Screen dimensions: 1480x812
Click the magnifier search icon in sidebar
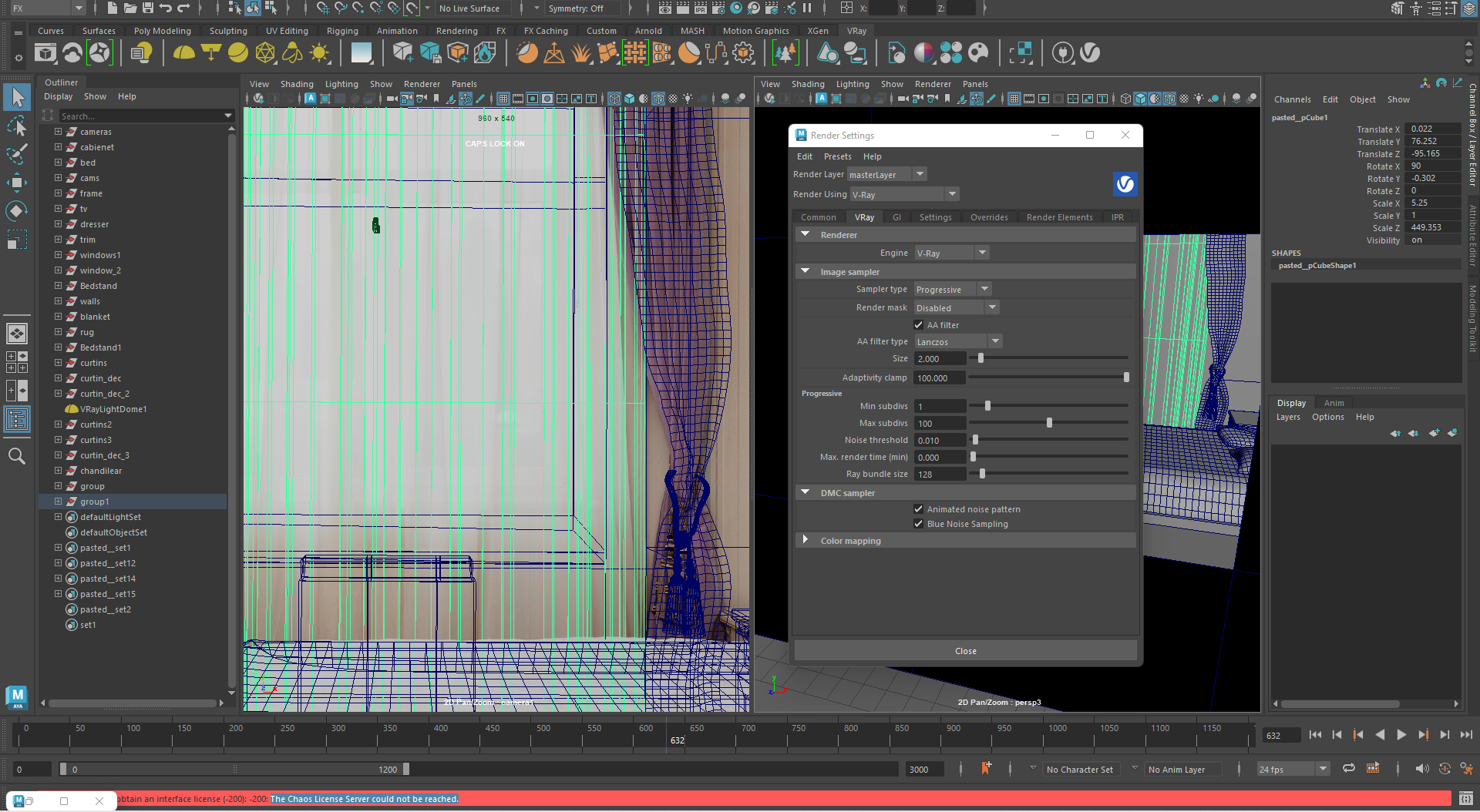17,456
